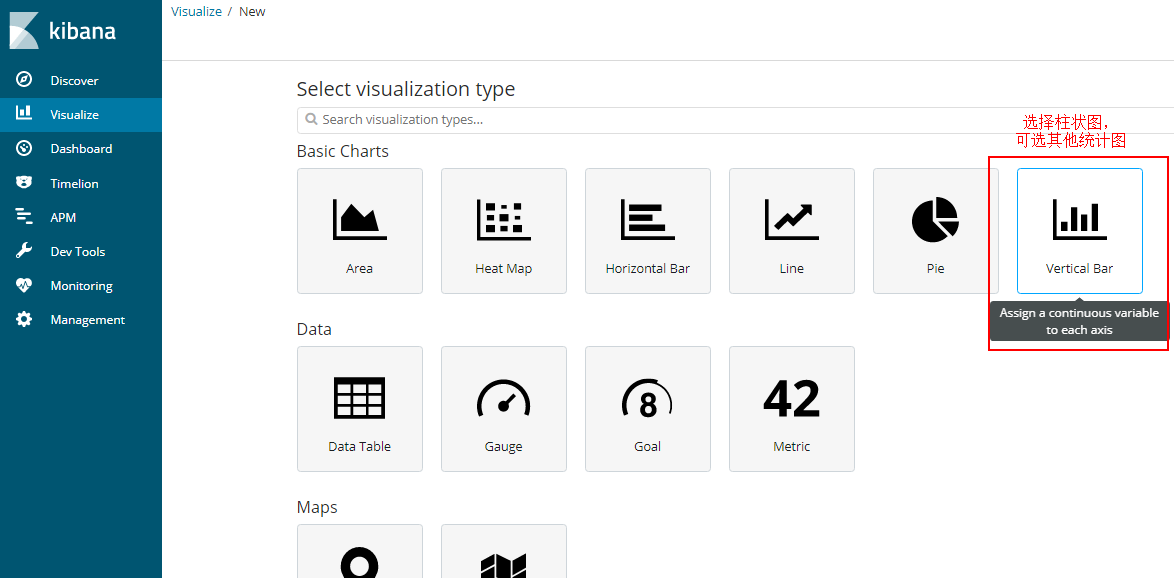The width and height of the screenshot is (1174, 578).
Task: Select the Visualize bar chart sidebar icon
Action: [24, 114]
